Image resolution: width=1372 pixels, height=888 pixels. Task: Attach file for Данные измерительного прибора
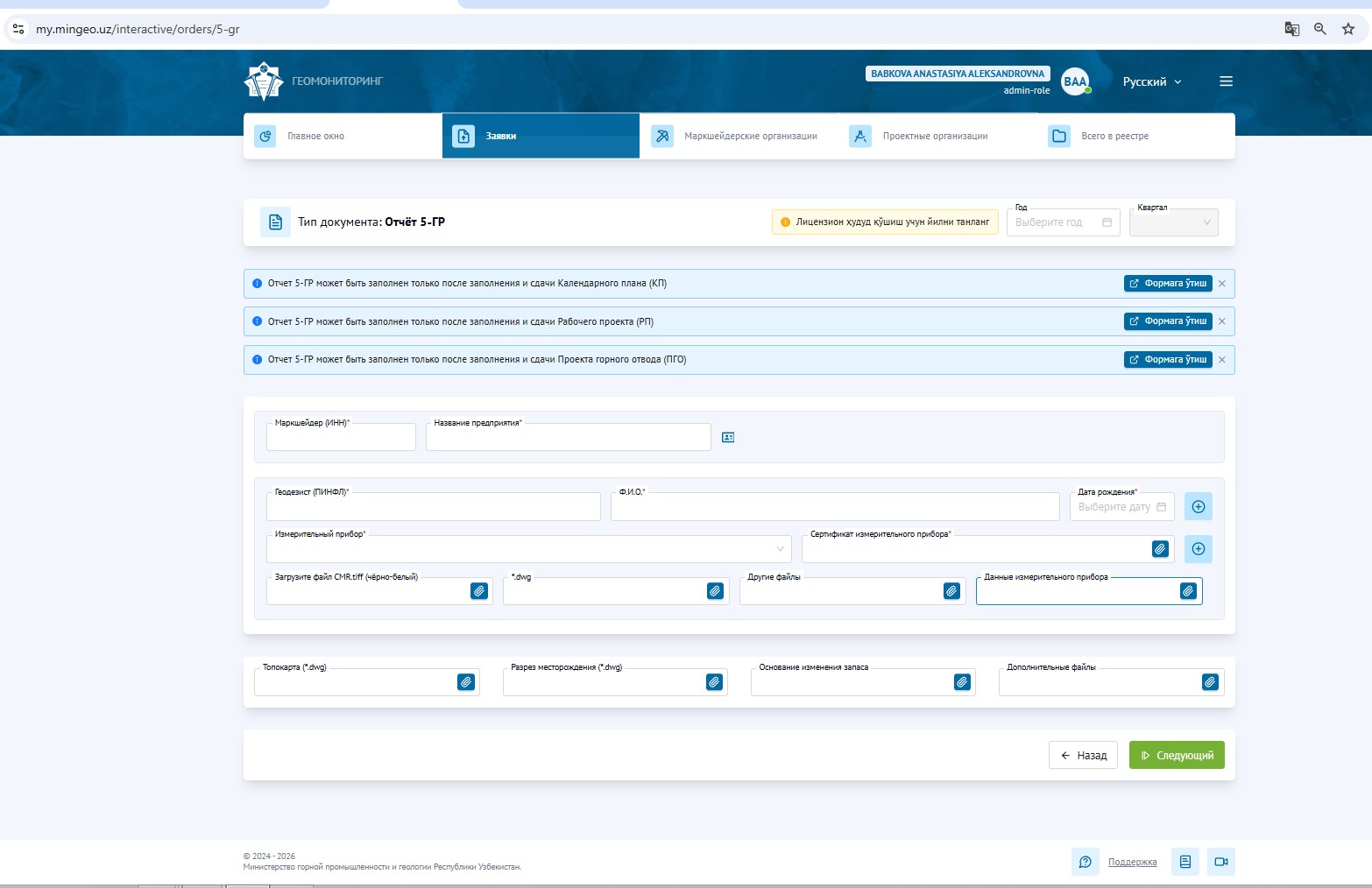(1188, 591)
